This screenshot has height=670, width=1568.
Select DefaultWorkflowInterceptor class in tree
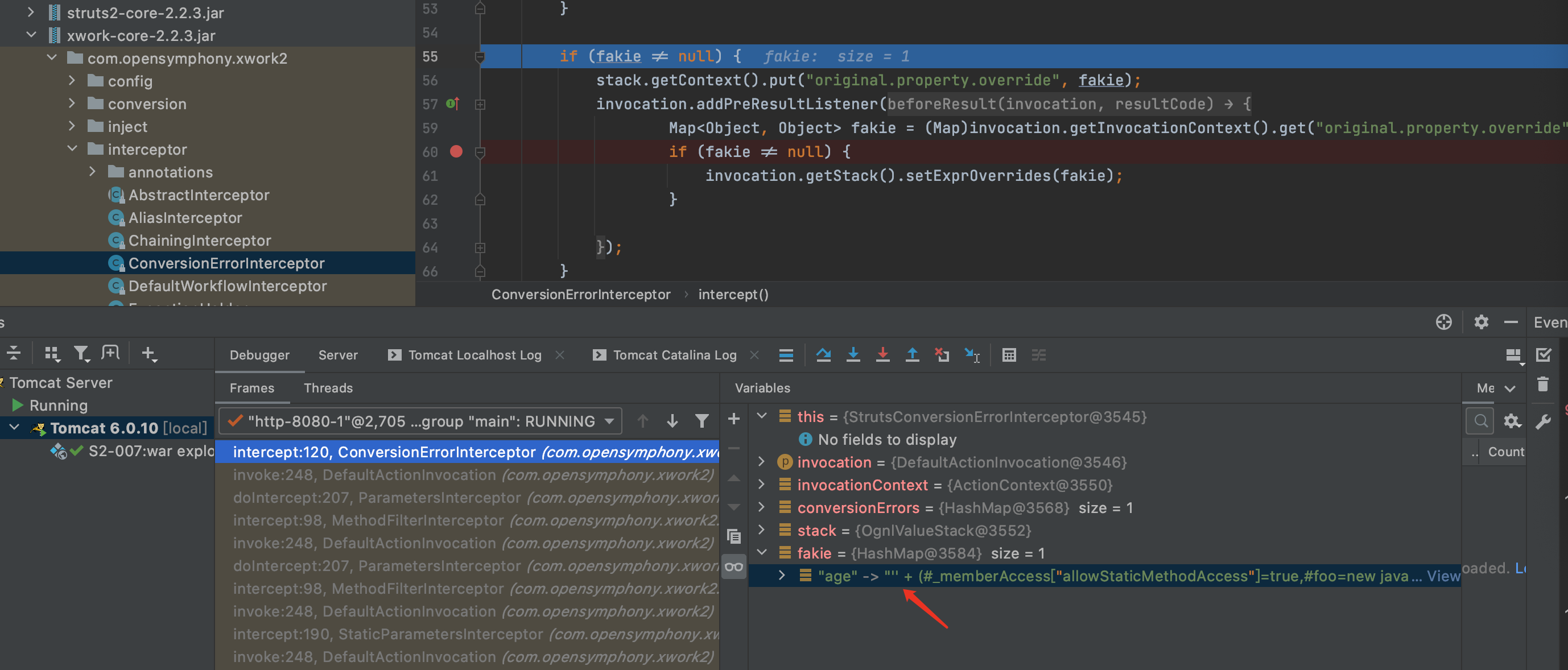coord(227,286)
